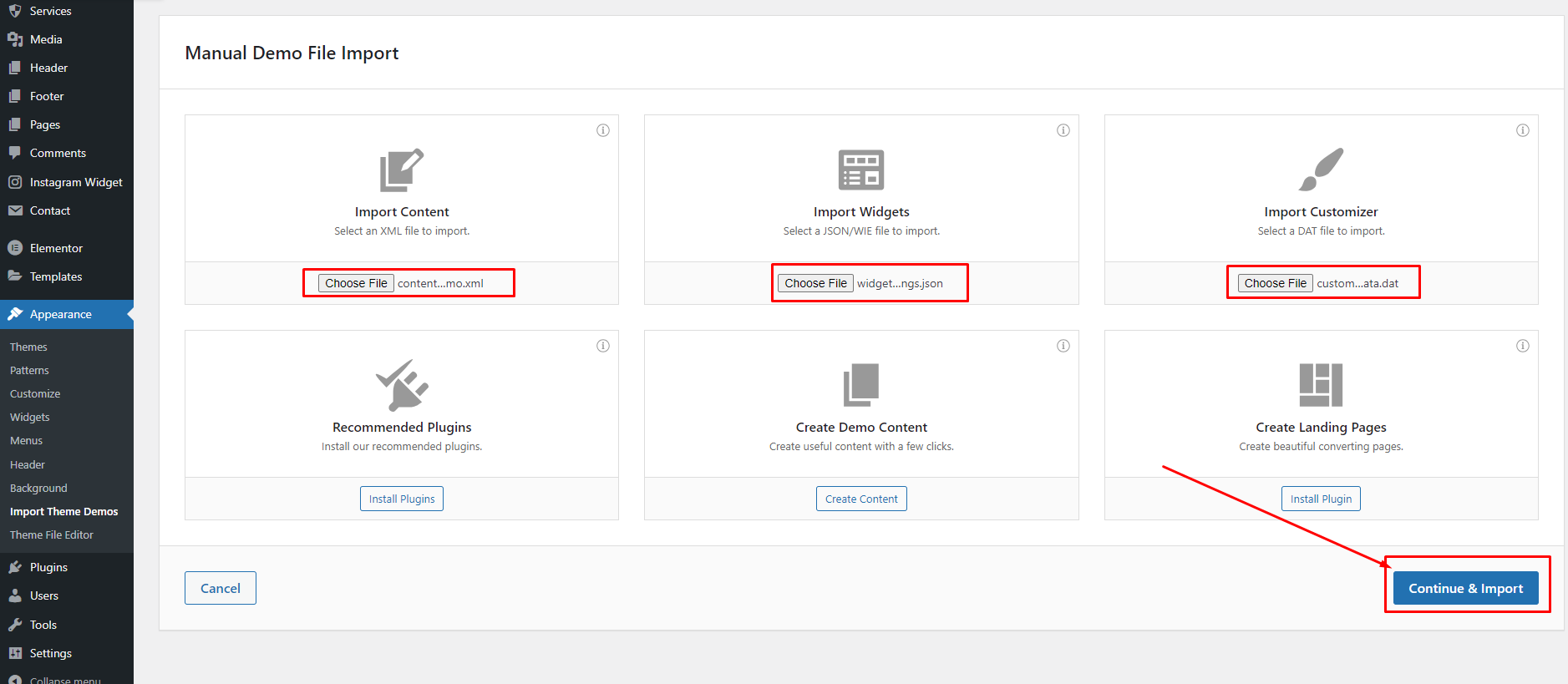
Task: Click the Footer page icon in sidebar
Action: 15,96
